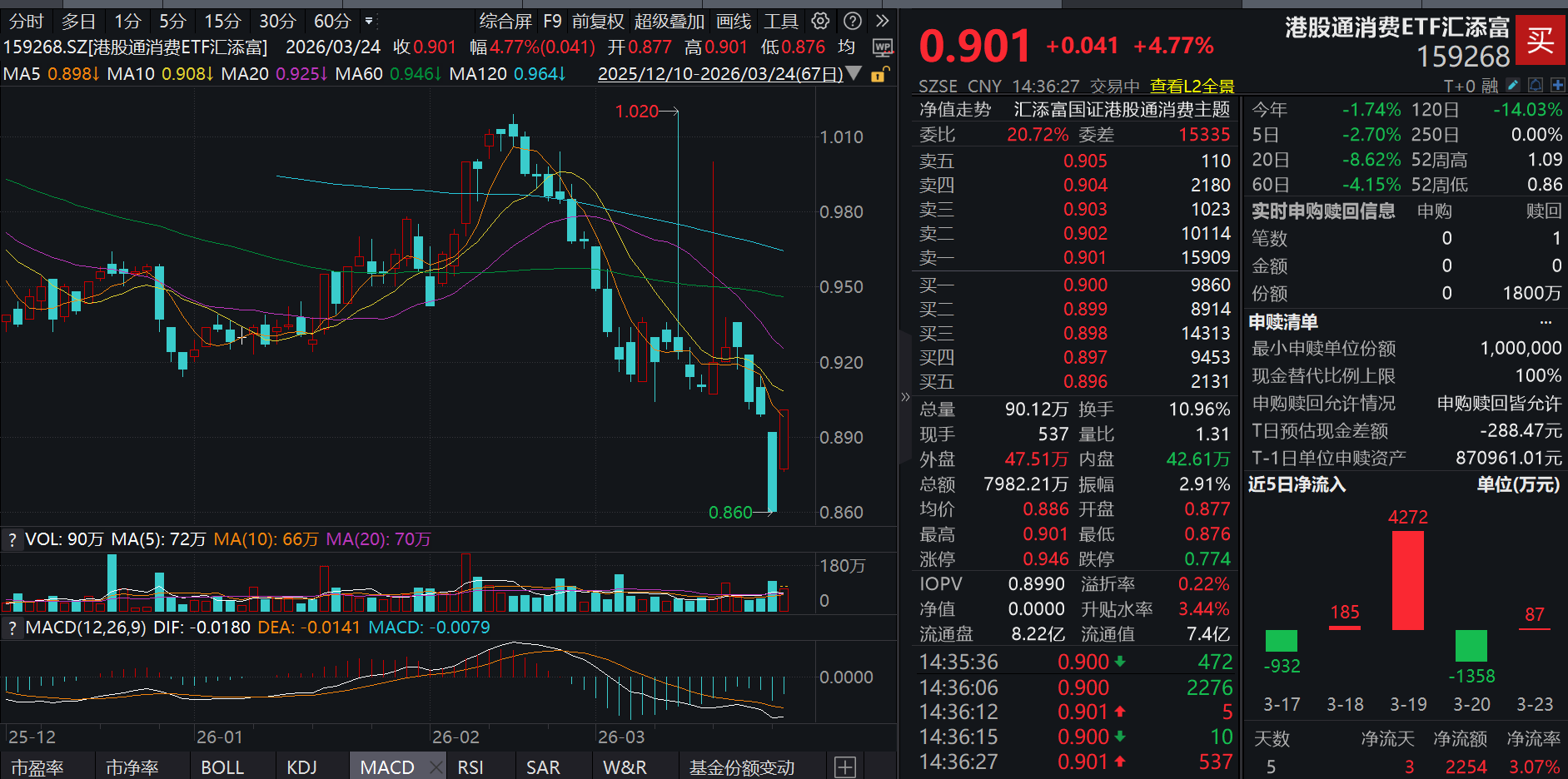Open chart settings gear icon

pyautogui.click(x=820, y=21)
